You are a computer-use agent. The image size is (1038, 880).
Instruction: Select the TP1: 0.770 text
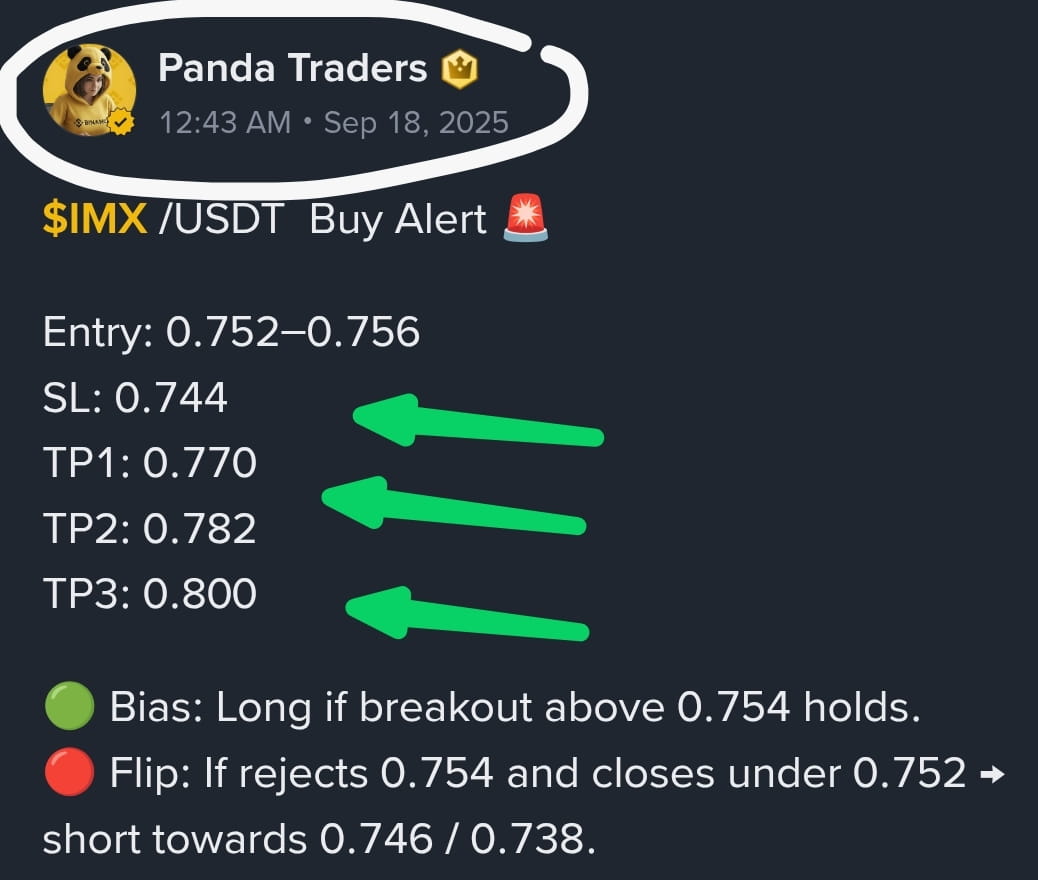click(150, 463)
